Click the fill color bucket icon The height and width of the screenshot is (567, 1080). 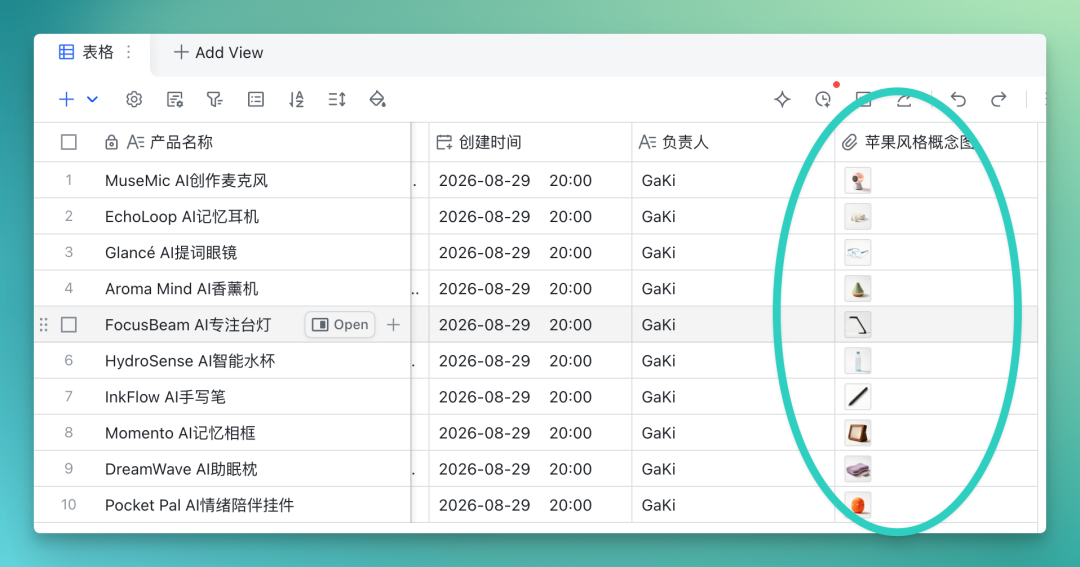(377, 100)
